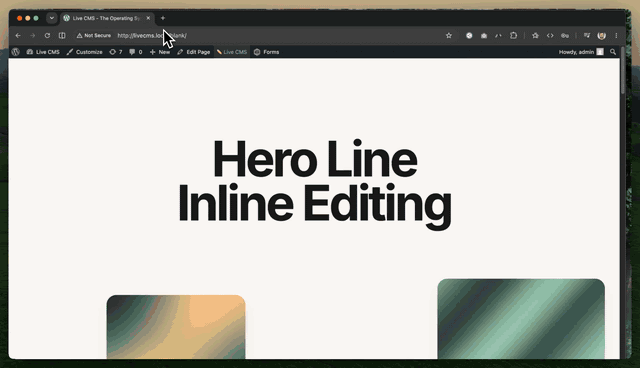The height and width of the screenshot is (368, 640).
Task: Open the WordPress logo menu
Action: [x=16, y=52]
